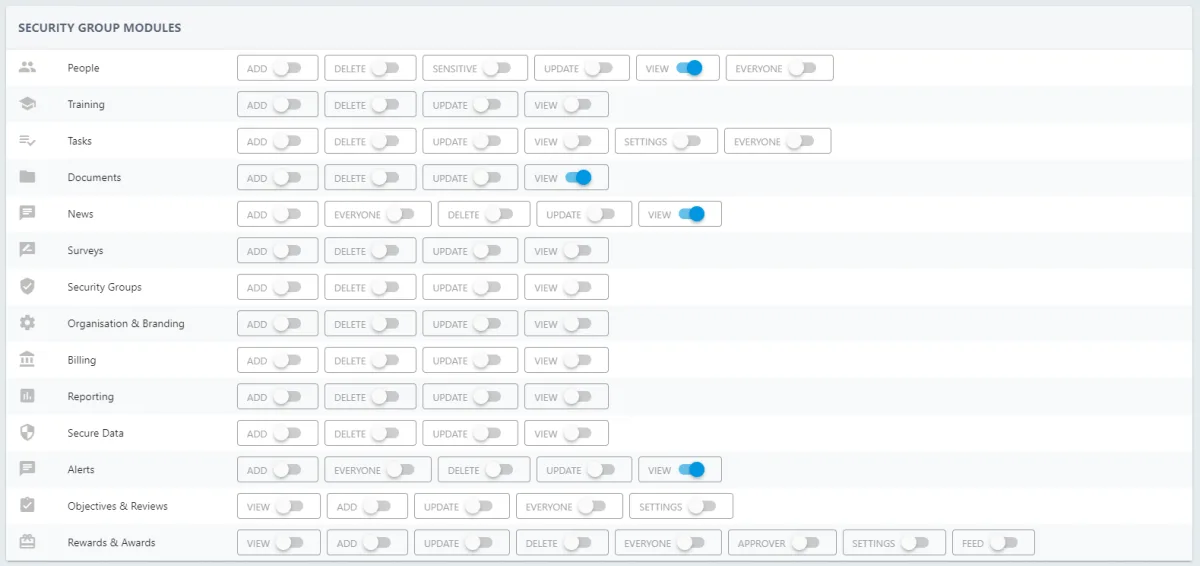
Task: Disable the Documents VIEW toggle
Action: coord(578,178)
